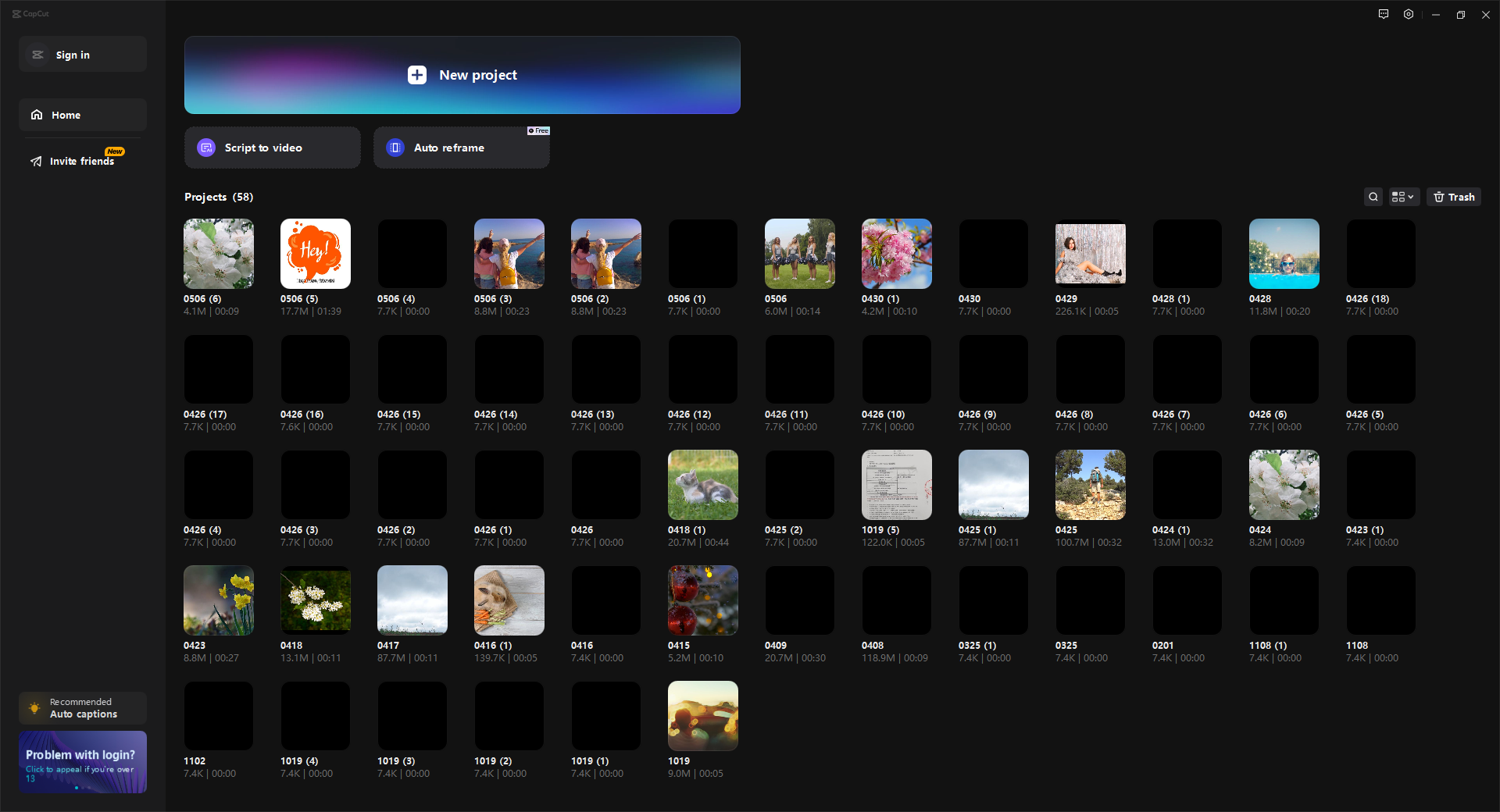Select the Auto reframe feature icon

pyautogui.click(x=395, y=148)
